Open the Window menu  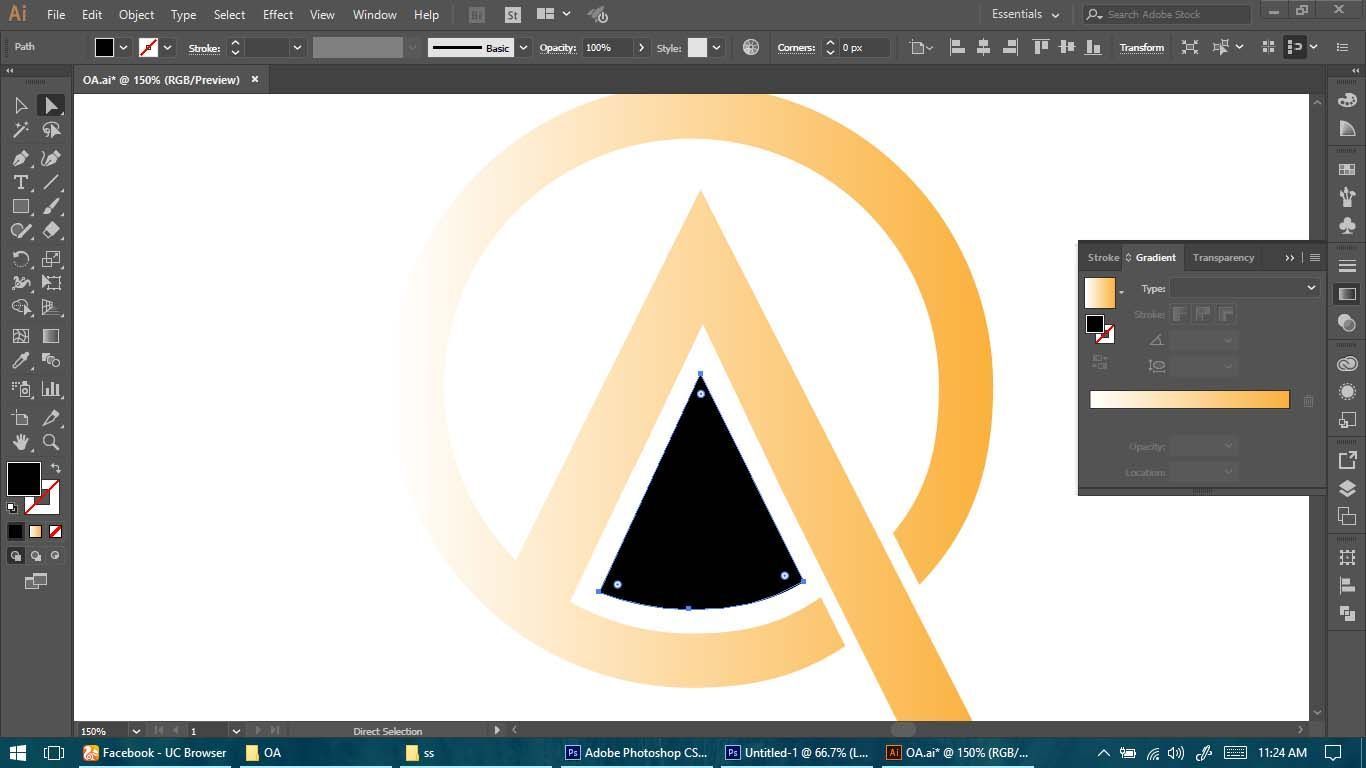375,15
